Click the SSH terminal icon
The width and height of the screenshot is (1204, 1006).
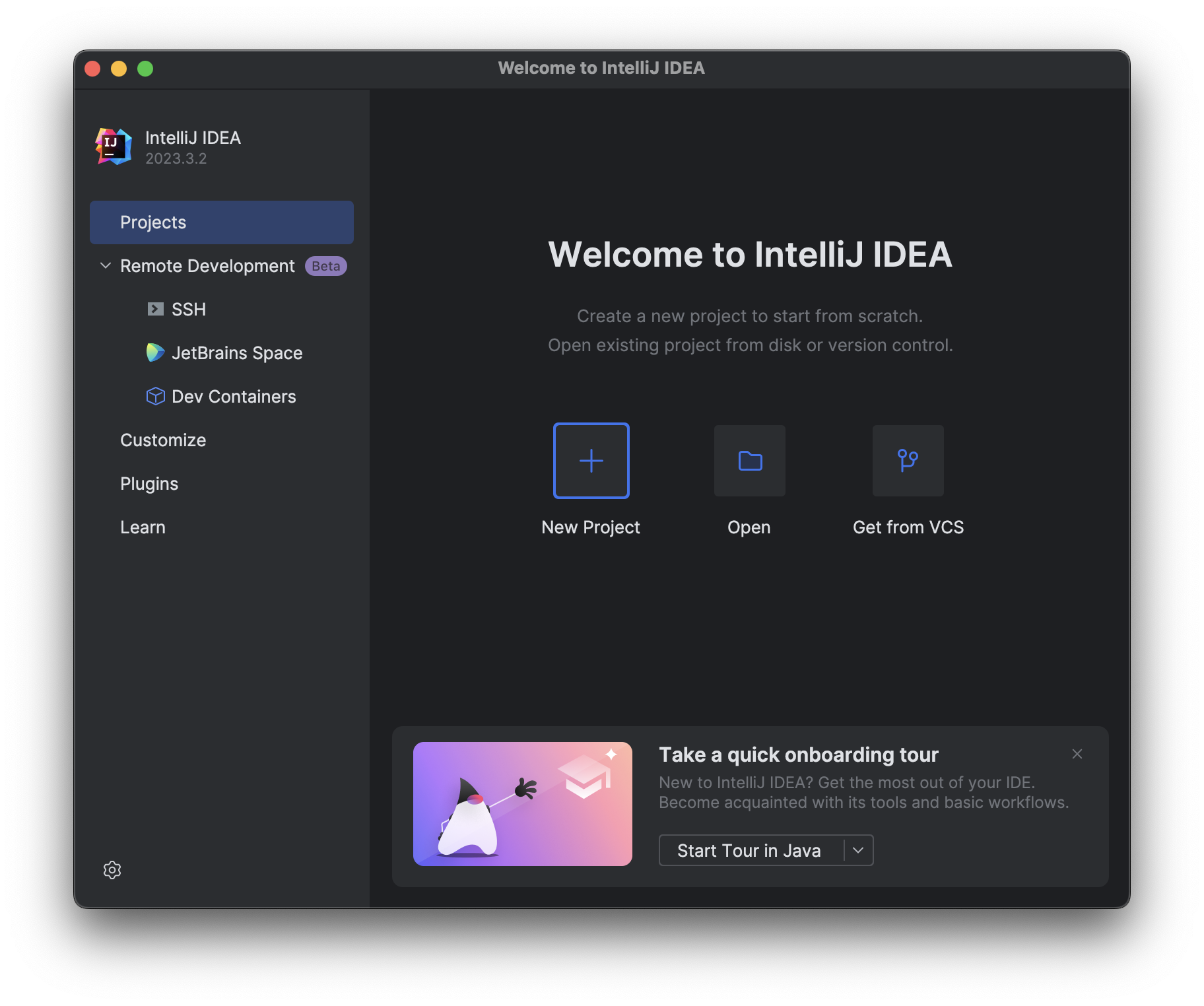point(155,309)
